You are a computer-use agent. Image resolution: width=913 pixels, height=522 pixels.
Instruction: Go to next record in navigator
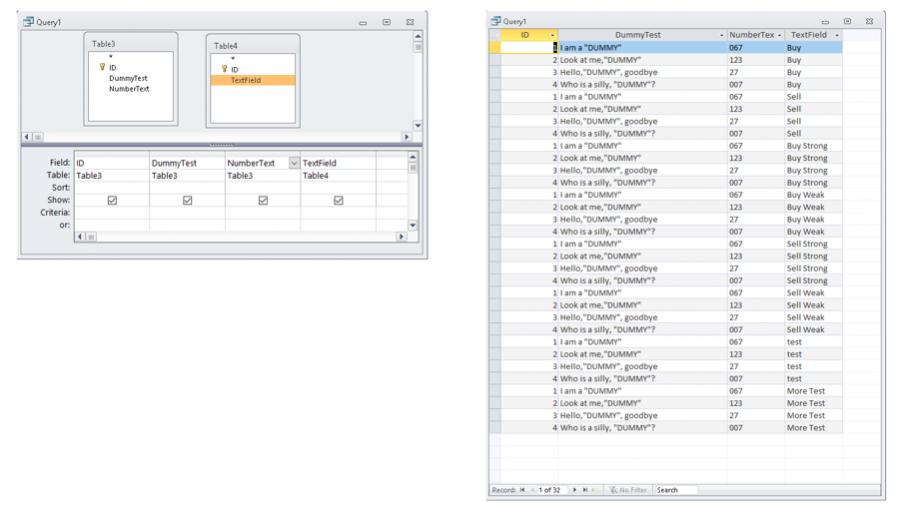(x=574, y=490)
